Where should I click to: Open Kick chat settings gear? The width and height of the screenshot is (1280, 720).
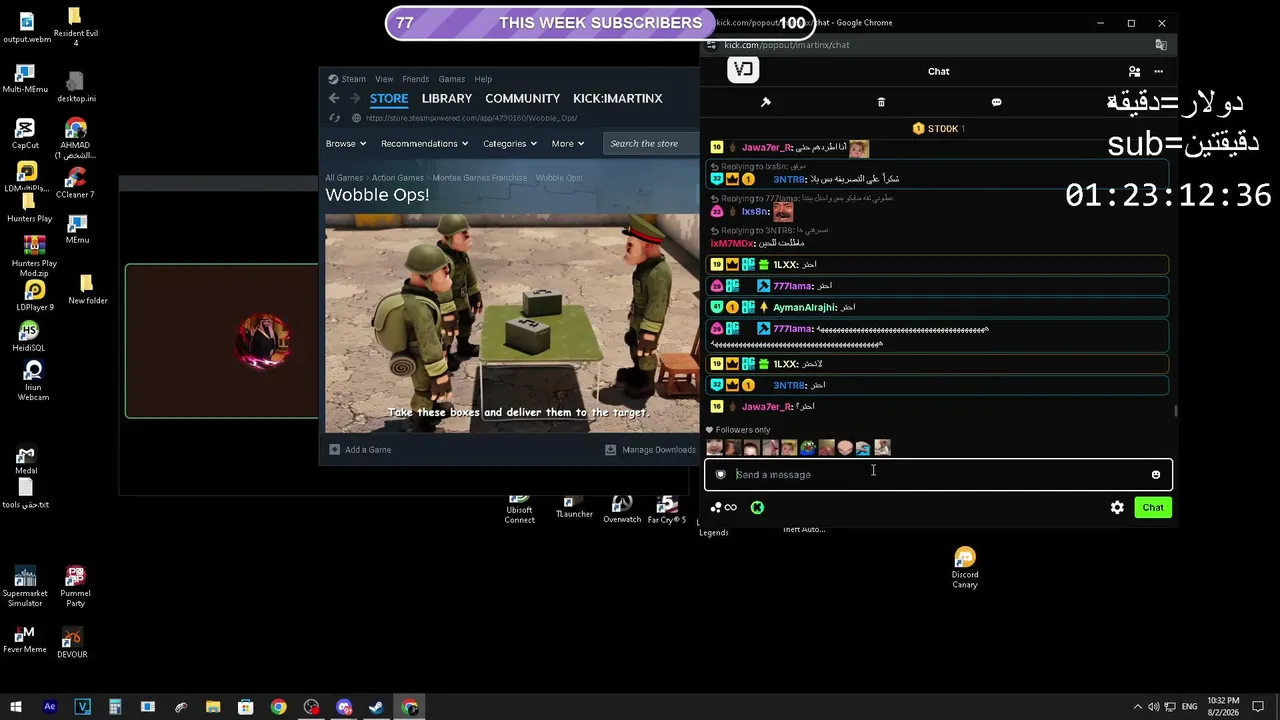pos(1117,508)
